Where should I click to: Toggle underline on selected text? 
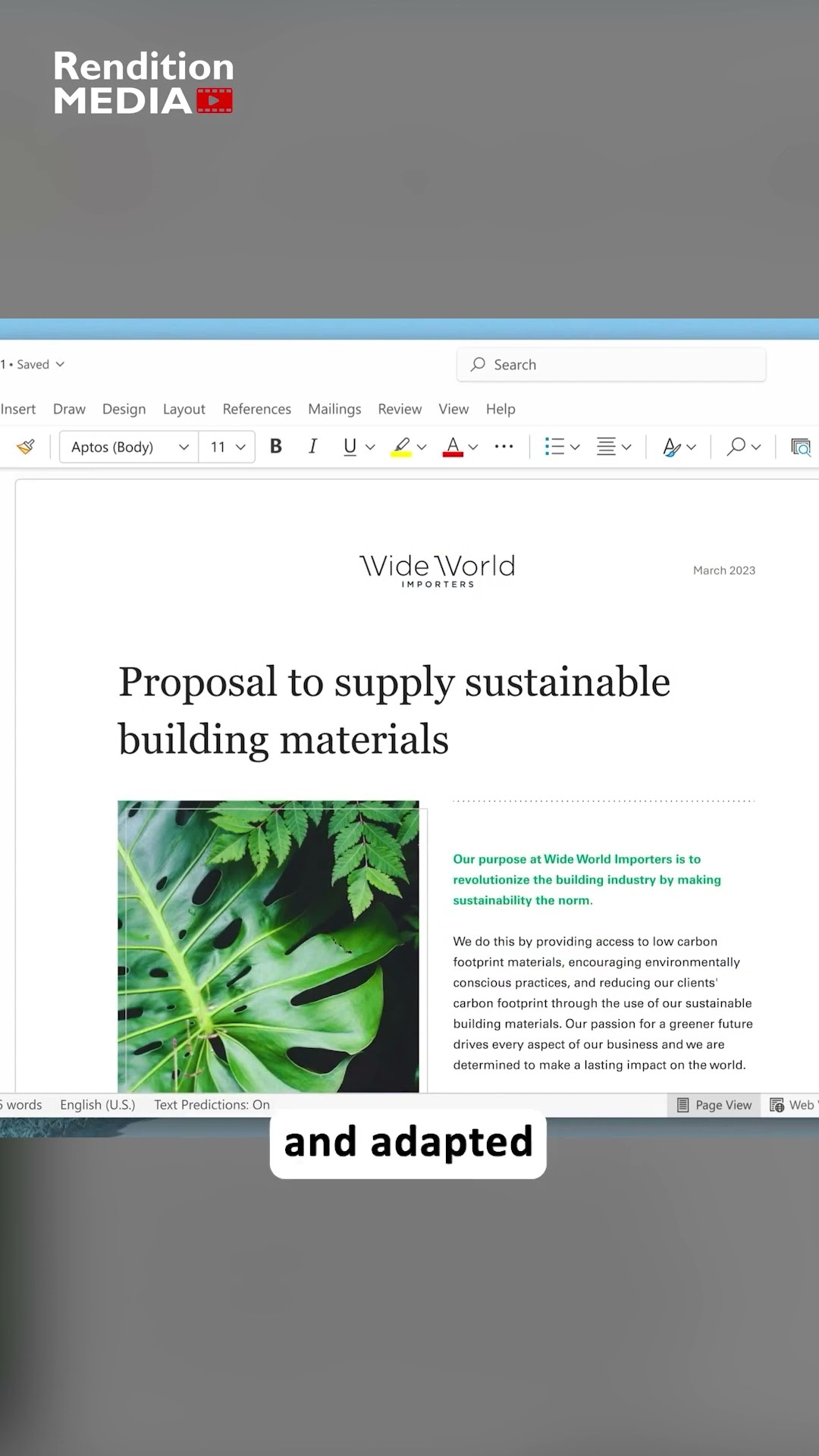(350, 447)
